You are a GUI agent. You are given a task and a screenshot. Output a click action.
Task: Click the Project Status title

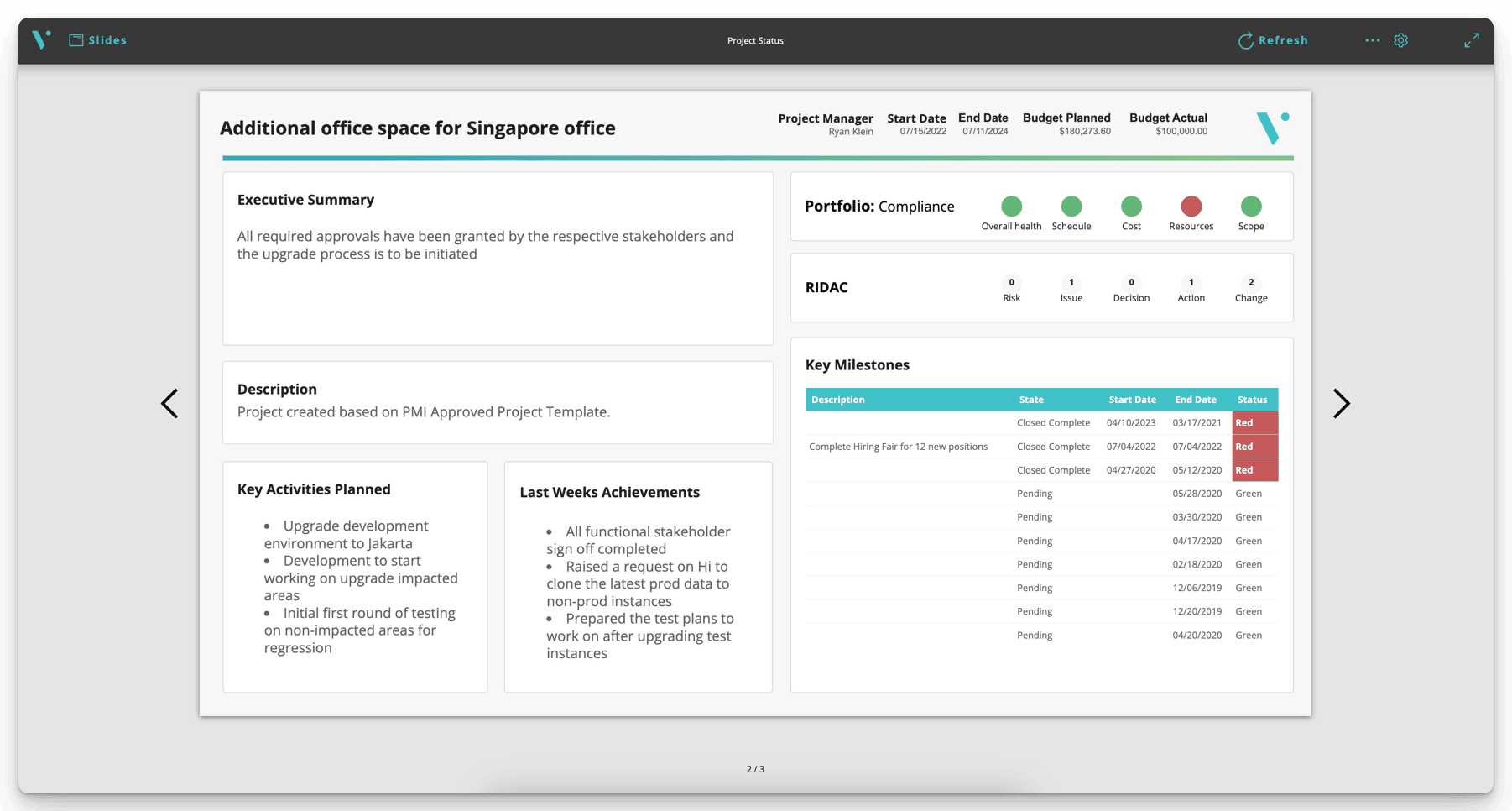[x=755, y=40]
